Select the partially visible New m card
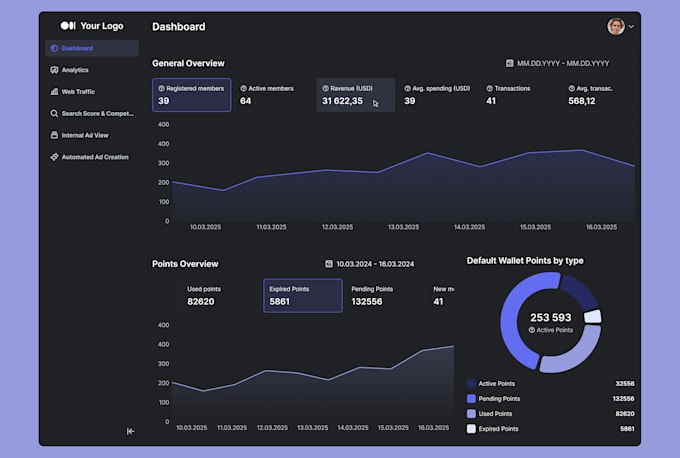680x458 pixels. (x=441, y=296)
